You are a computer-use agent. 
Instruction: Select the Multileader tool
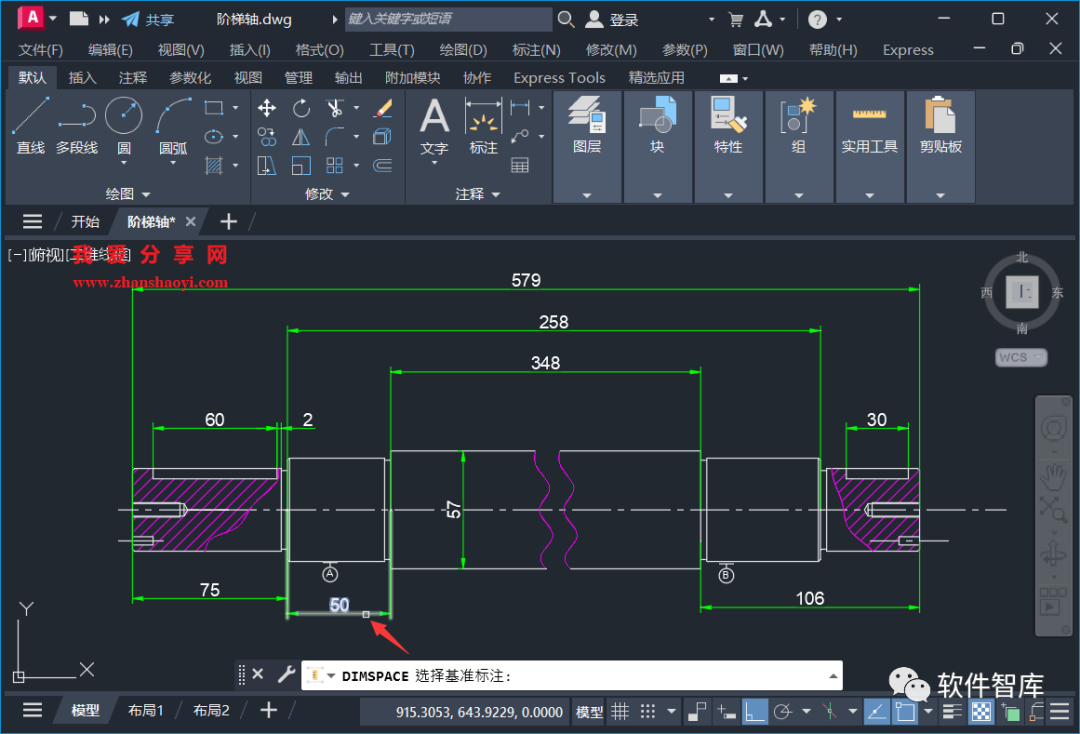click(x=521, y=136)
